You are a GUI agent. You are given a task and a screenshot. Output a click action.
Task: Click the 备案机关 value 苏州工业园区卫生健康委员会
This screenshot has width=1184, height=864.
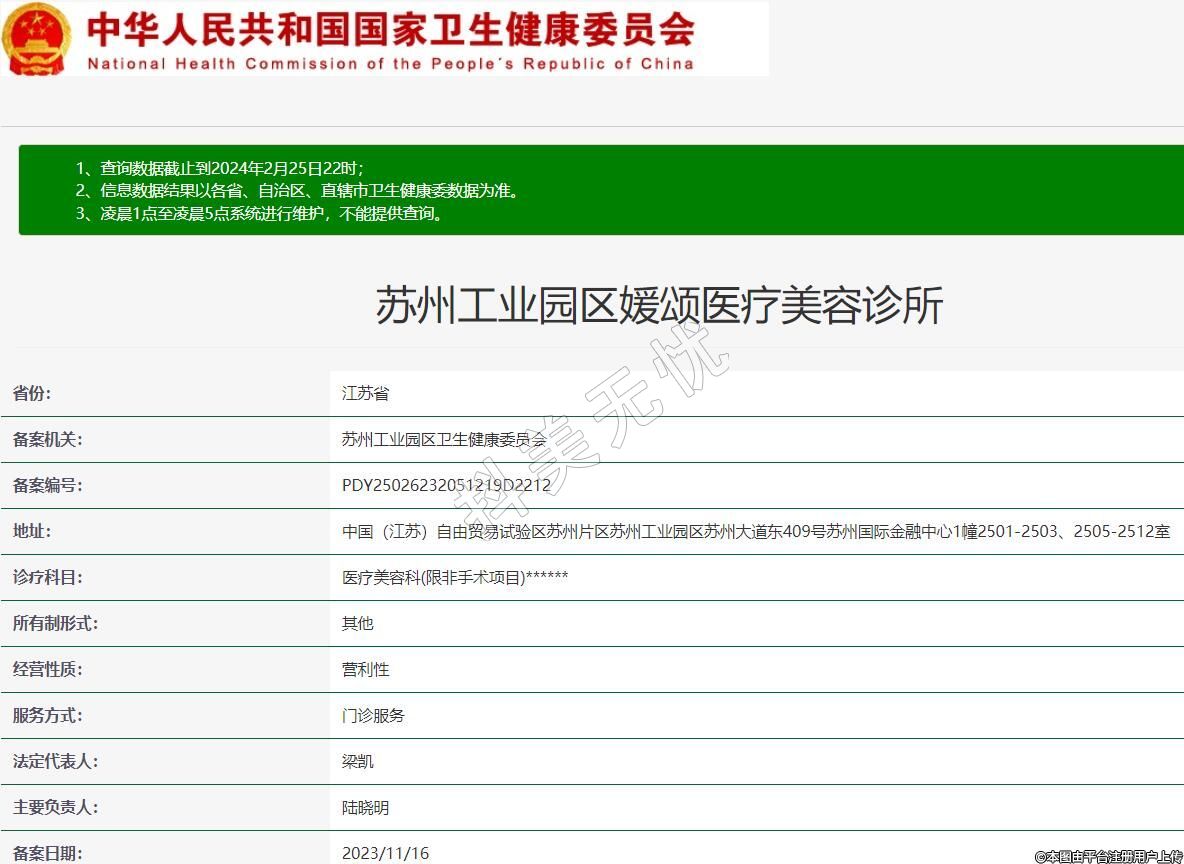(444, 439)
